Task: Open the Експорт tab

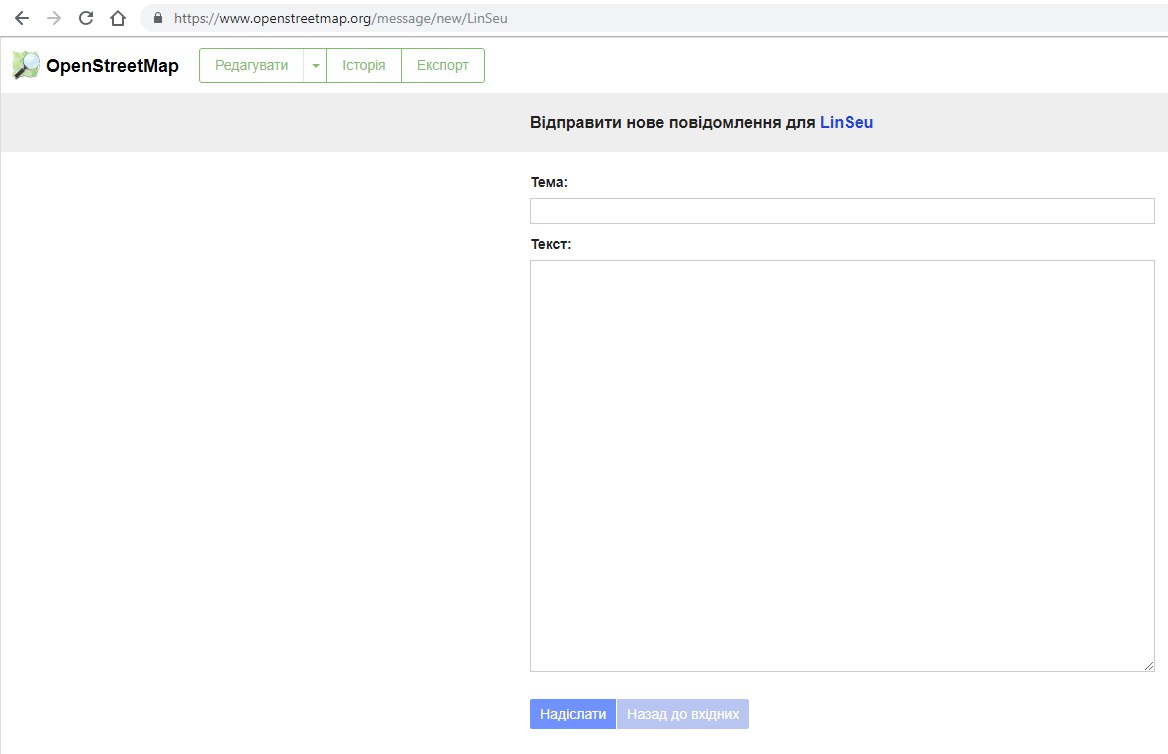Action: pos(442,66)
